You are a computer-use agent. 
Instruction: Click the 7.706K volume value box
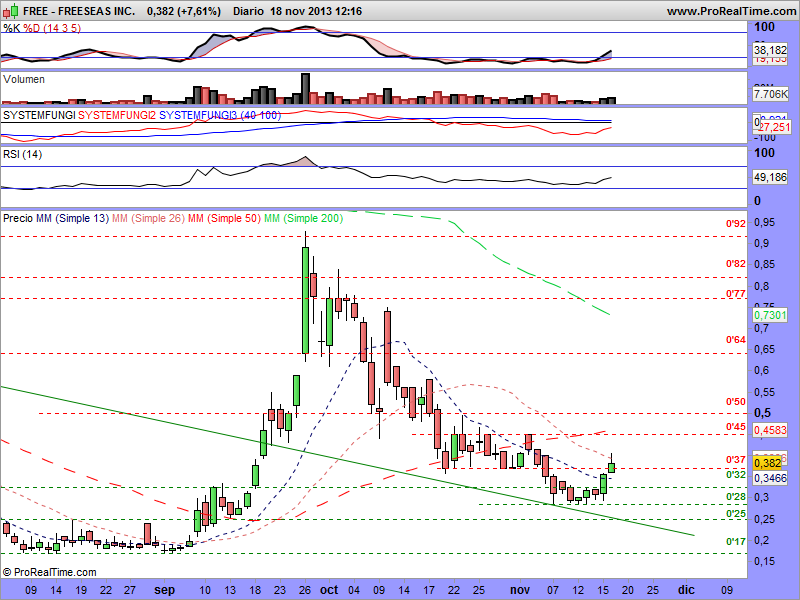(770, 94)
